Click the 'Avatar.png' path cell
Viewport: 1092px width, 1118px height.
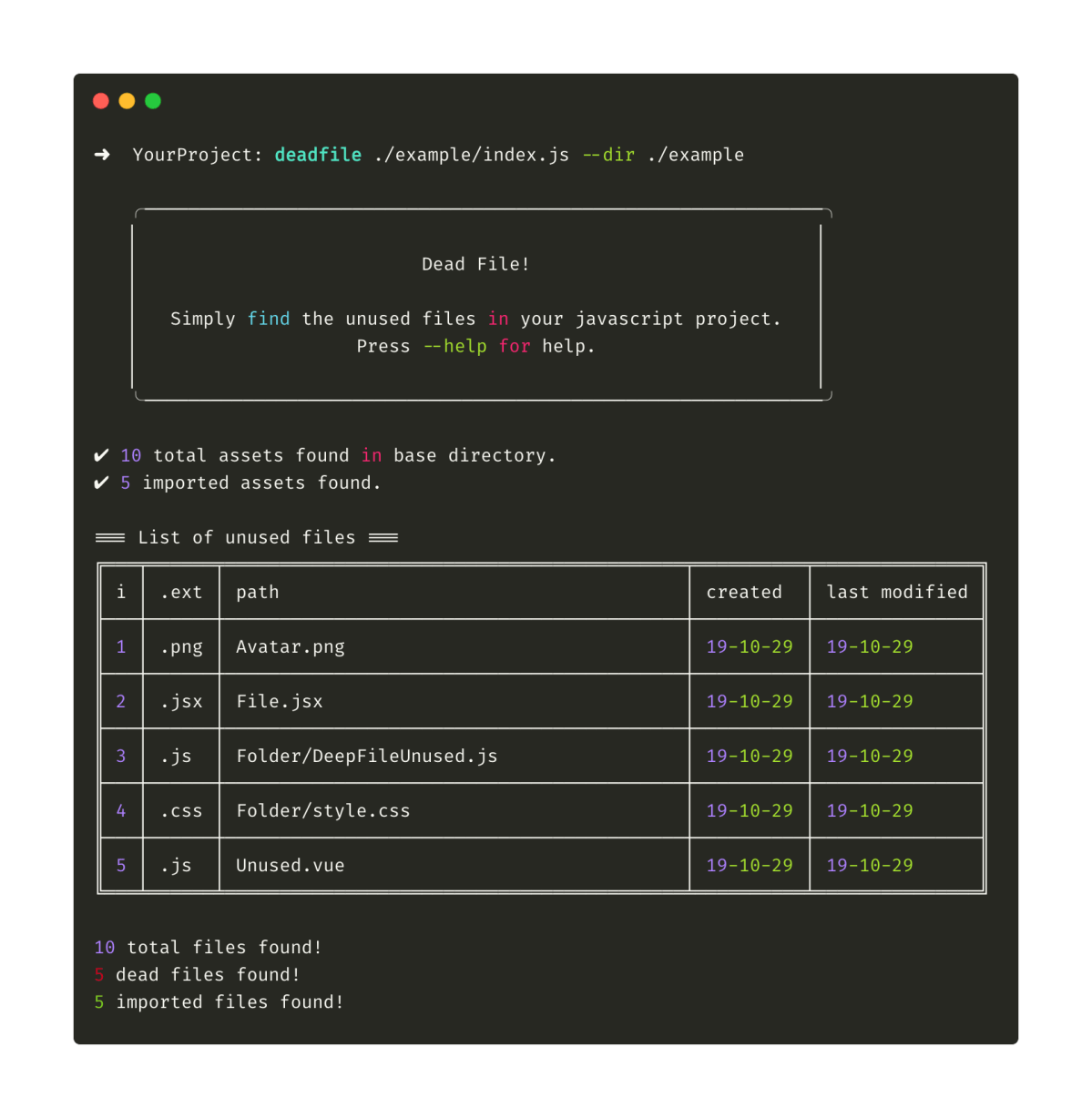coord(291,647)
